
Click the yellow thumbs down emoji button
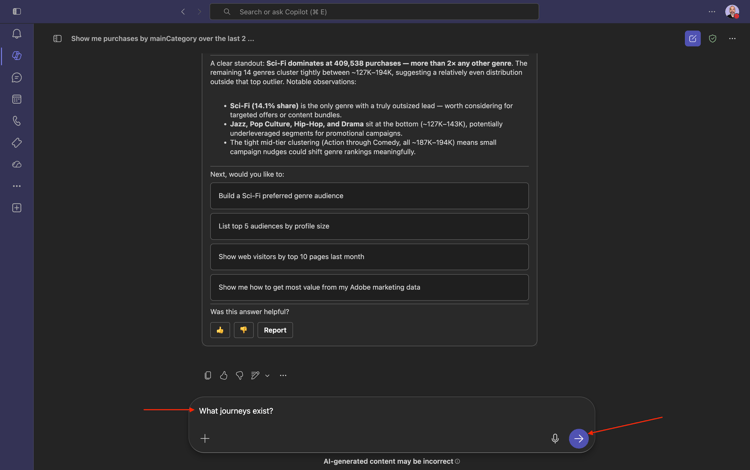(243, 330)
